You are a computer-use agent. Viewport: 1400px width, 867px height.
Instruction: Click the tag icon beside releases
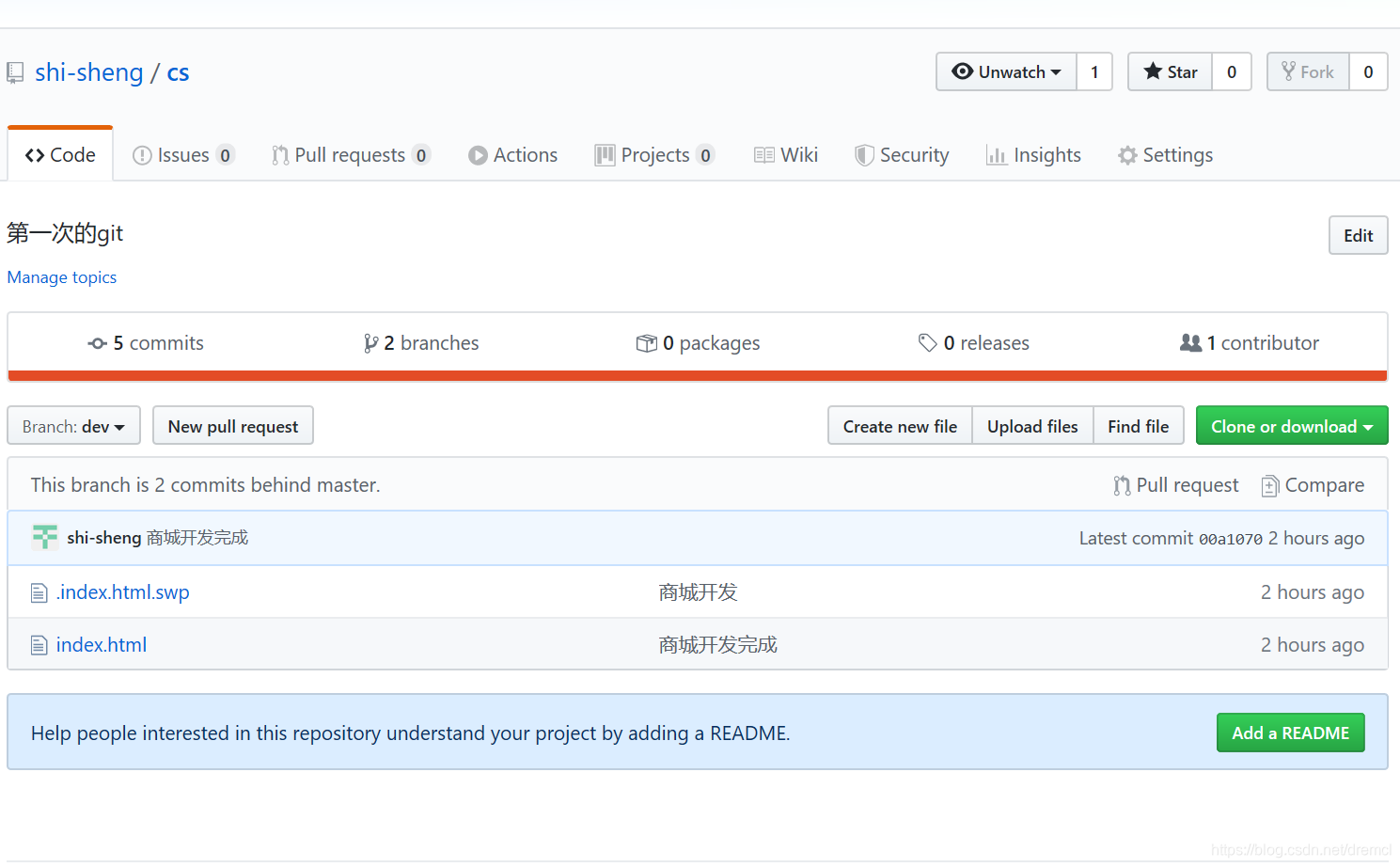(928, 343)
